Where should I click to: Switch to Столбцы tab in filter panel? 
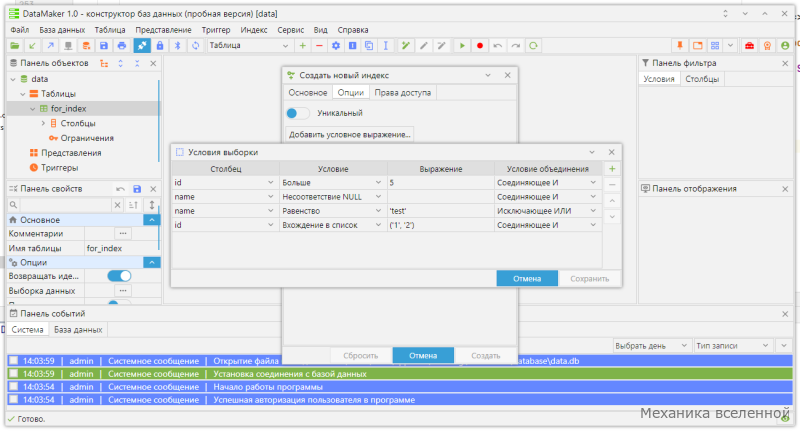[702, 79]
